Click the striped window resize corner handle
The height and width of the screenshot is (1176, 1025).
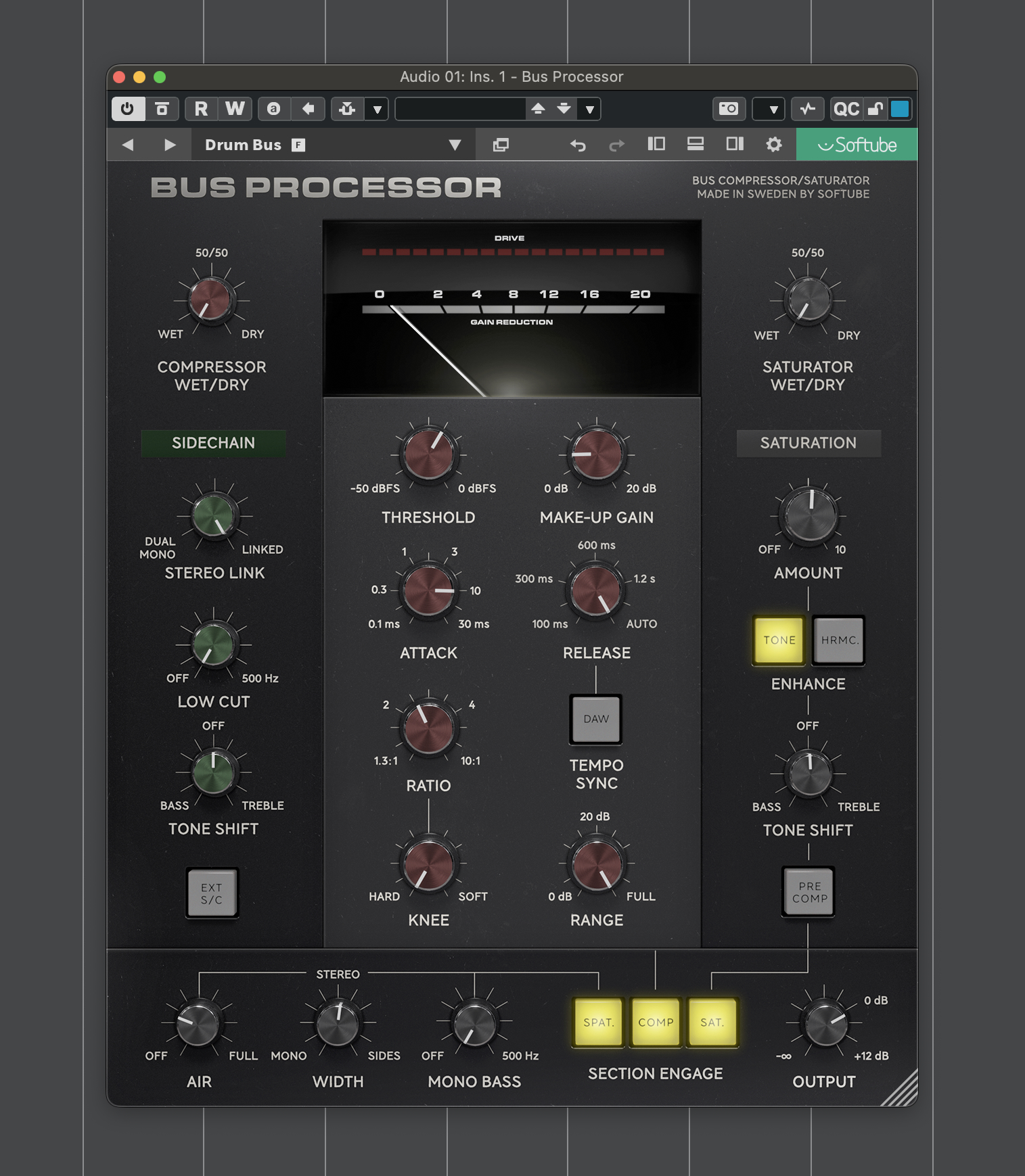(x=900, y=1088)
